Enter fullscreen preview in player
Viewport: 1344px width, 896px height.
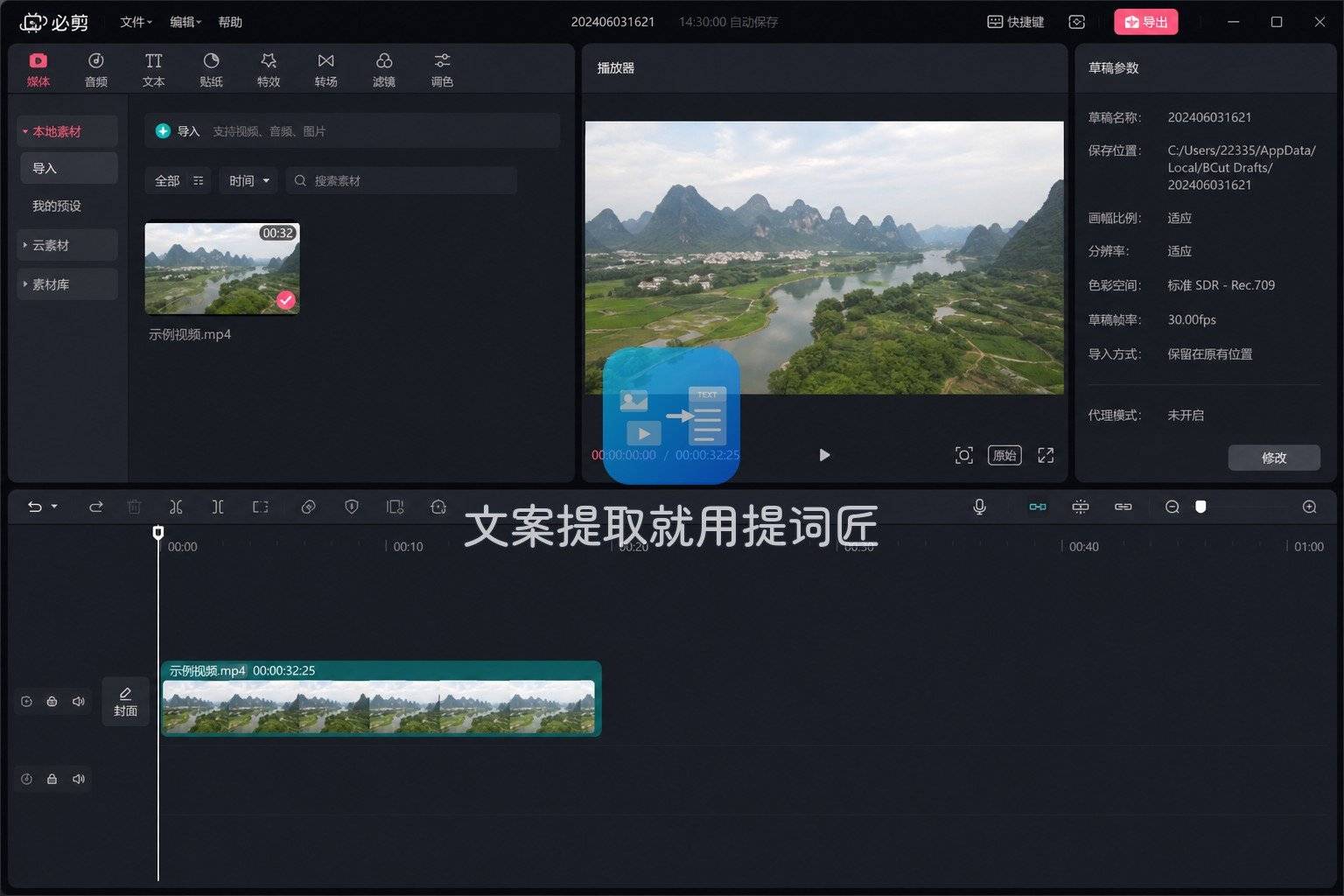(x=1046, y=455)
